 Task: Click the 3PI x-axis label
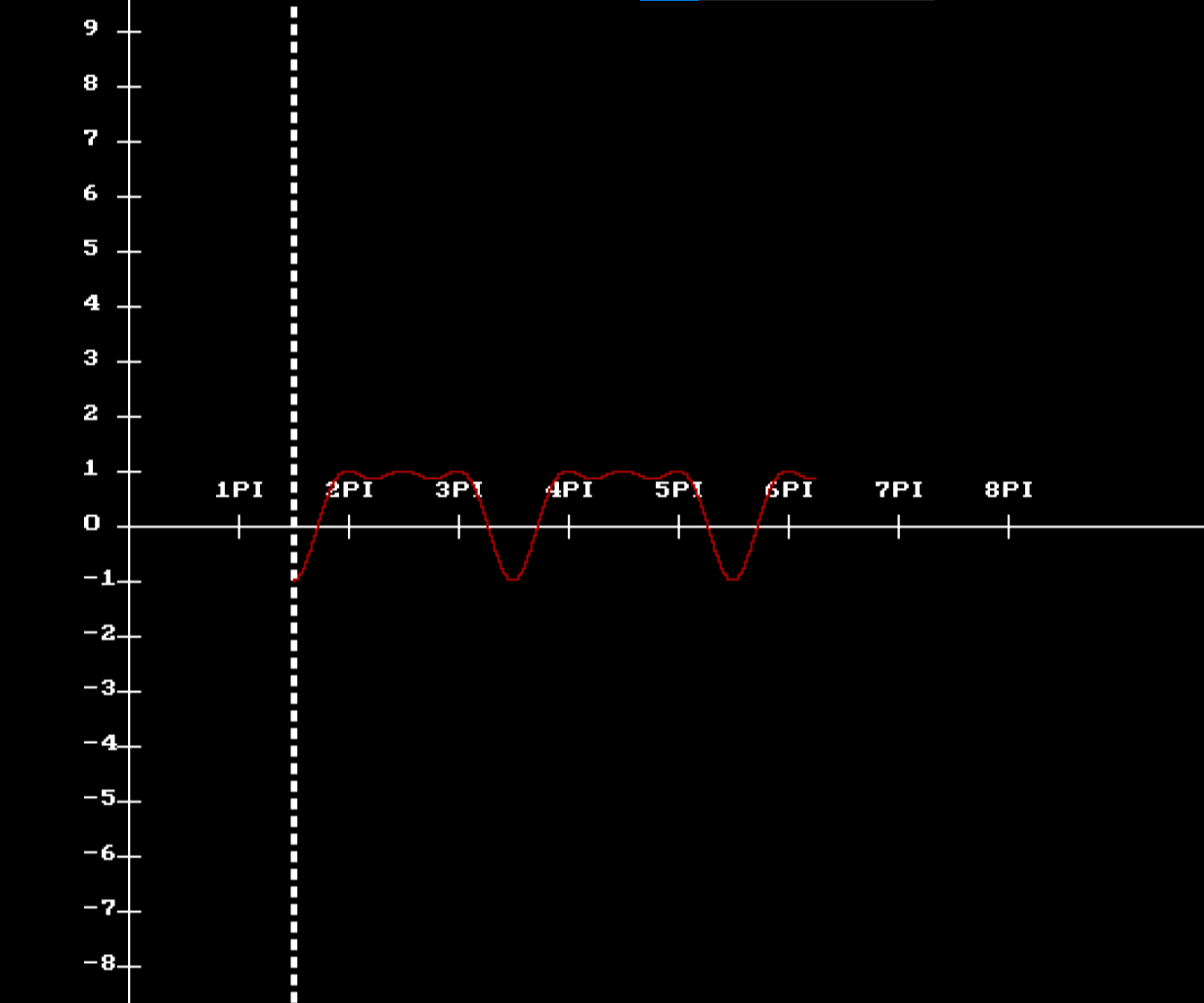point(459,490)
